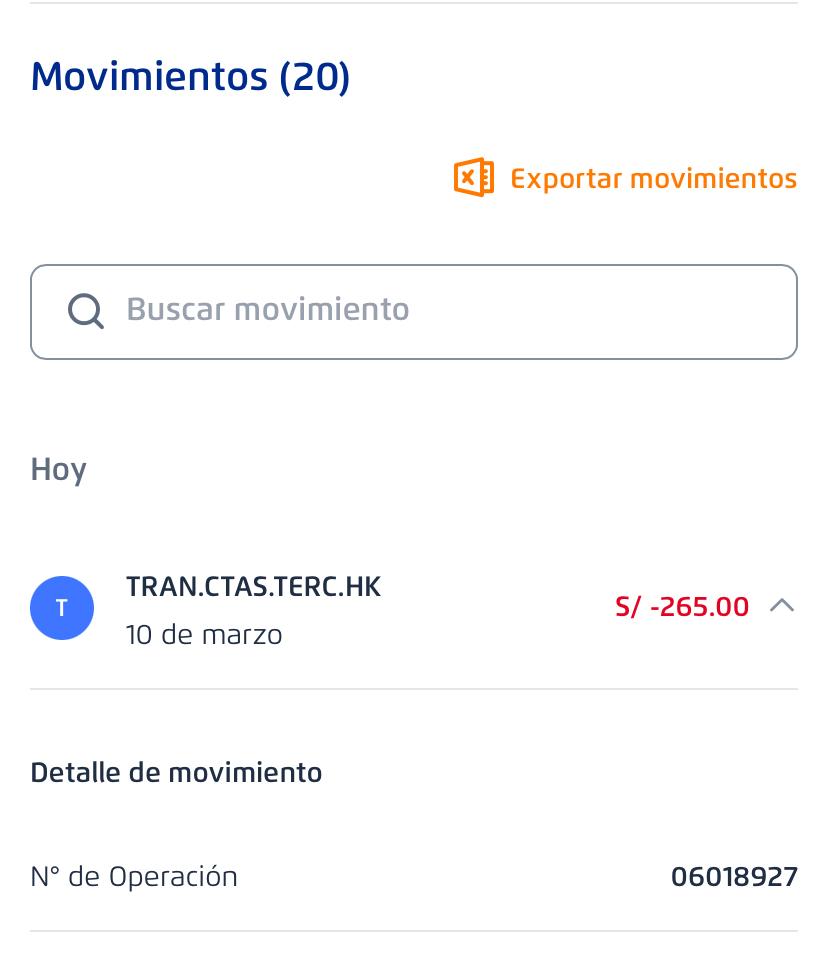Click the divider line above Movimientos
The height and width of the screenshot is (974, 828).
click(x=414, y=4)
